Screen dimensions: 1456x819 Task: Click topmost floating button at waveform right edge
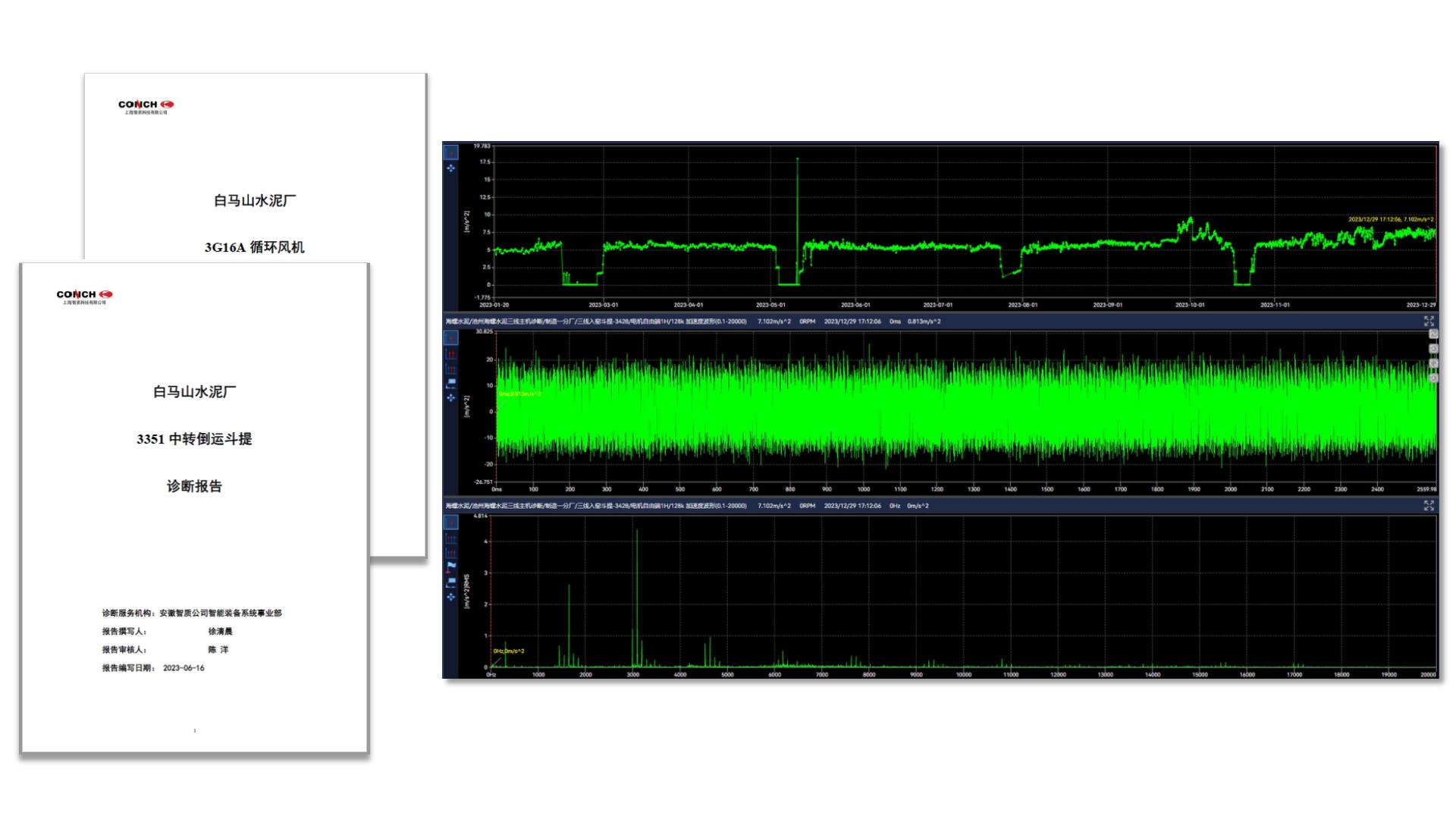1433,334
